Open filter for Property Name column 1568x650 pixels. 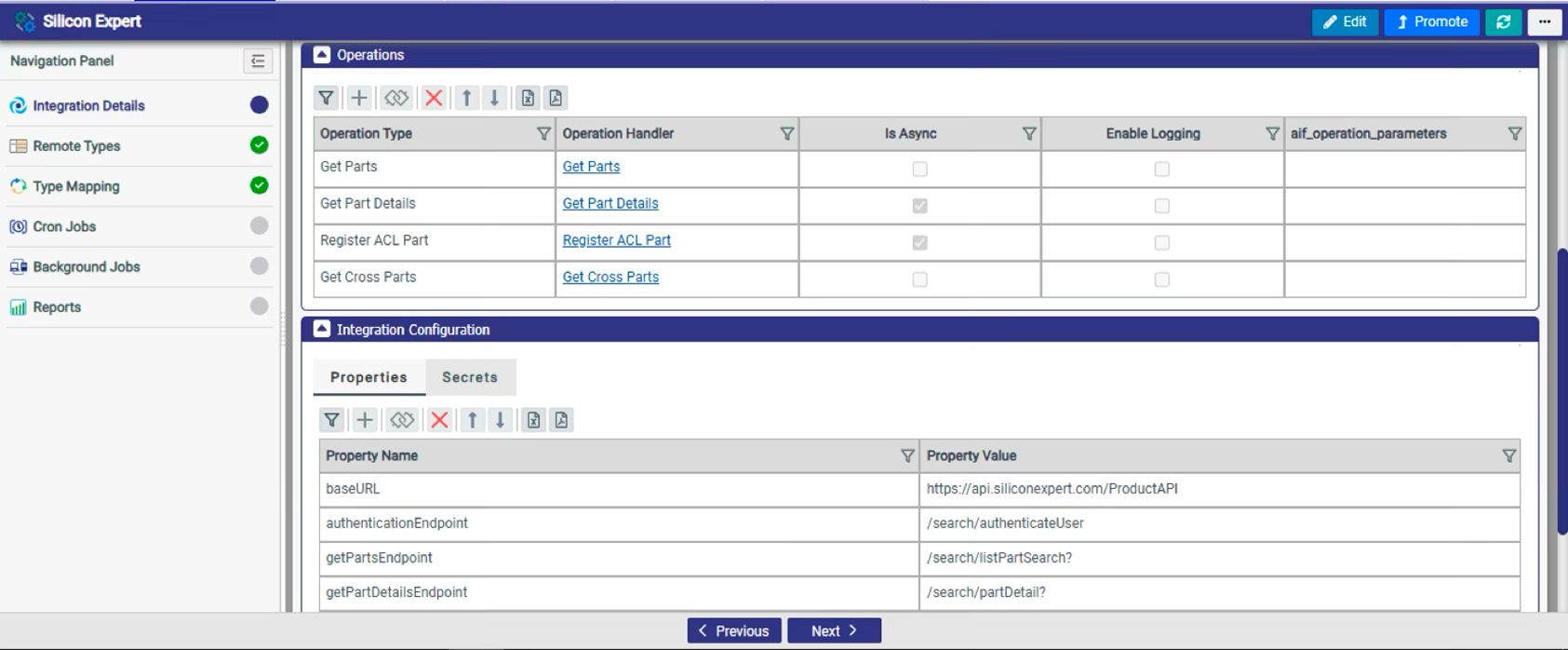907,456
